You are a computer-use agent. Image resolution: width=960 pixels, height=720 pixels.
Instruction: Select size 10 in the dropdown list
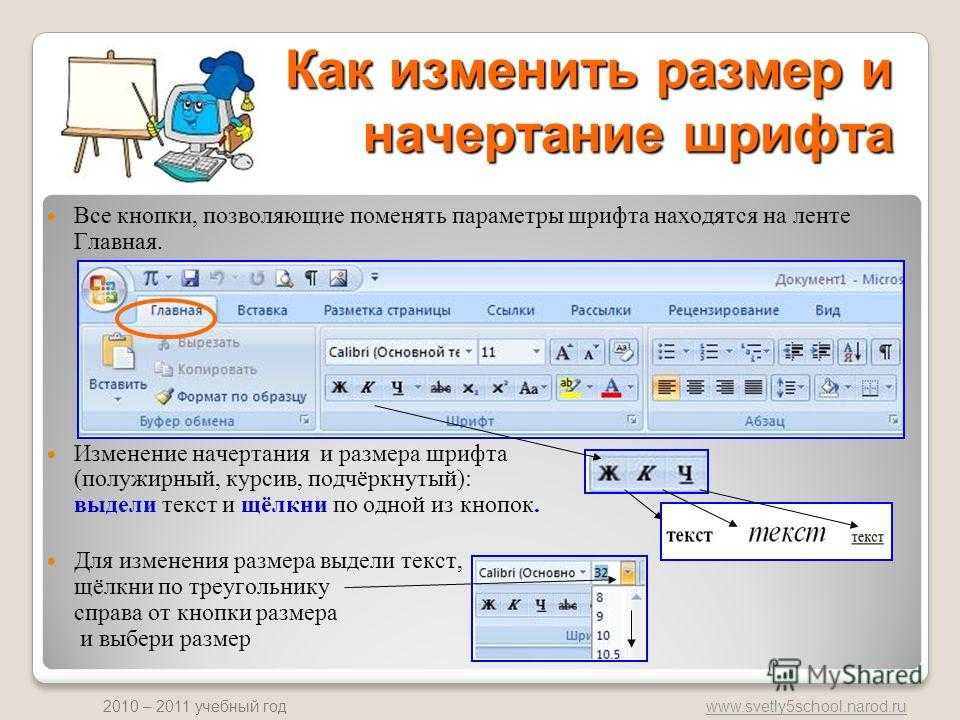(603, 636)
